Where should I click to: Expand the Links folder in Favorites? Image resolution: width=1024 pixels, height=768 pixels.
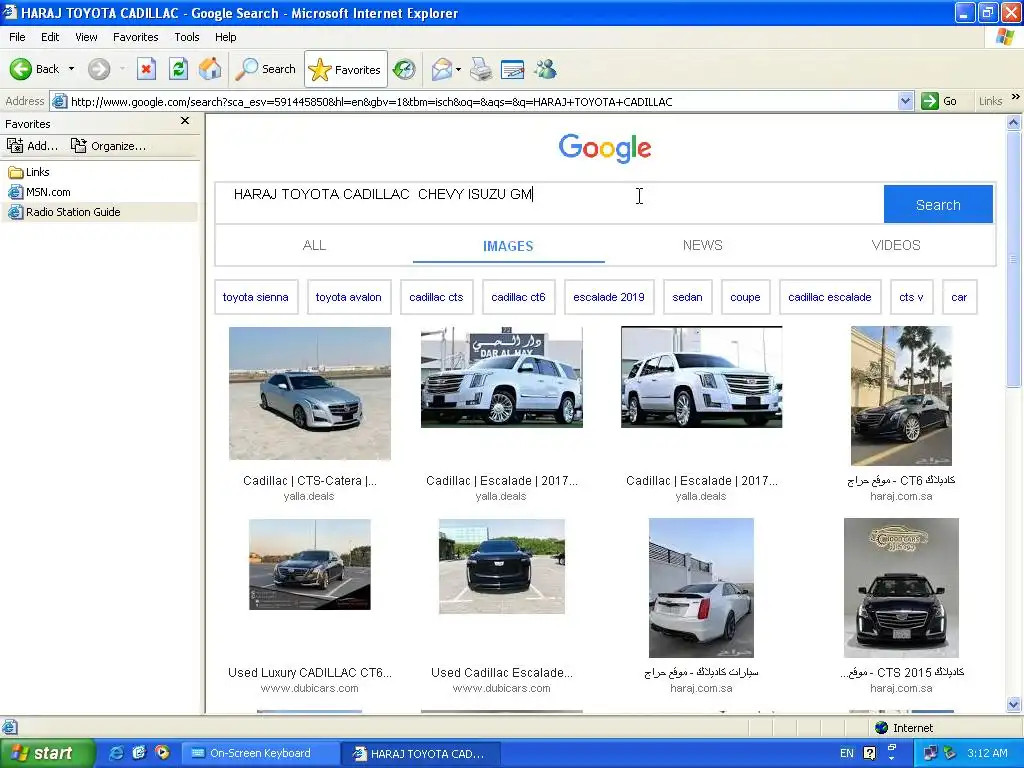[29, 172]
